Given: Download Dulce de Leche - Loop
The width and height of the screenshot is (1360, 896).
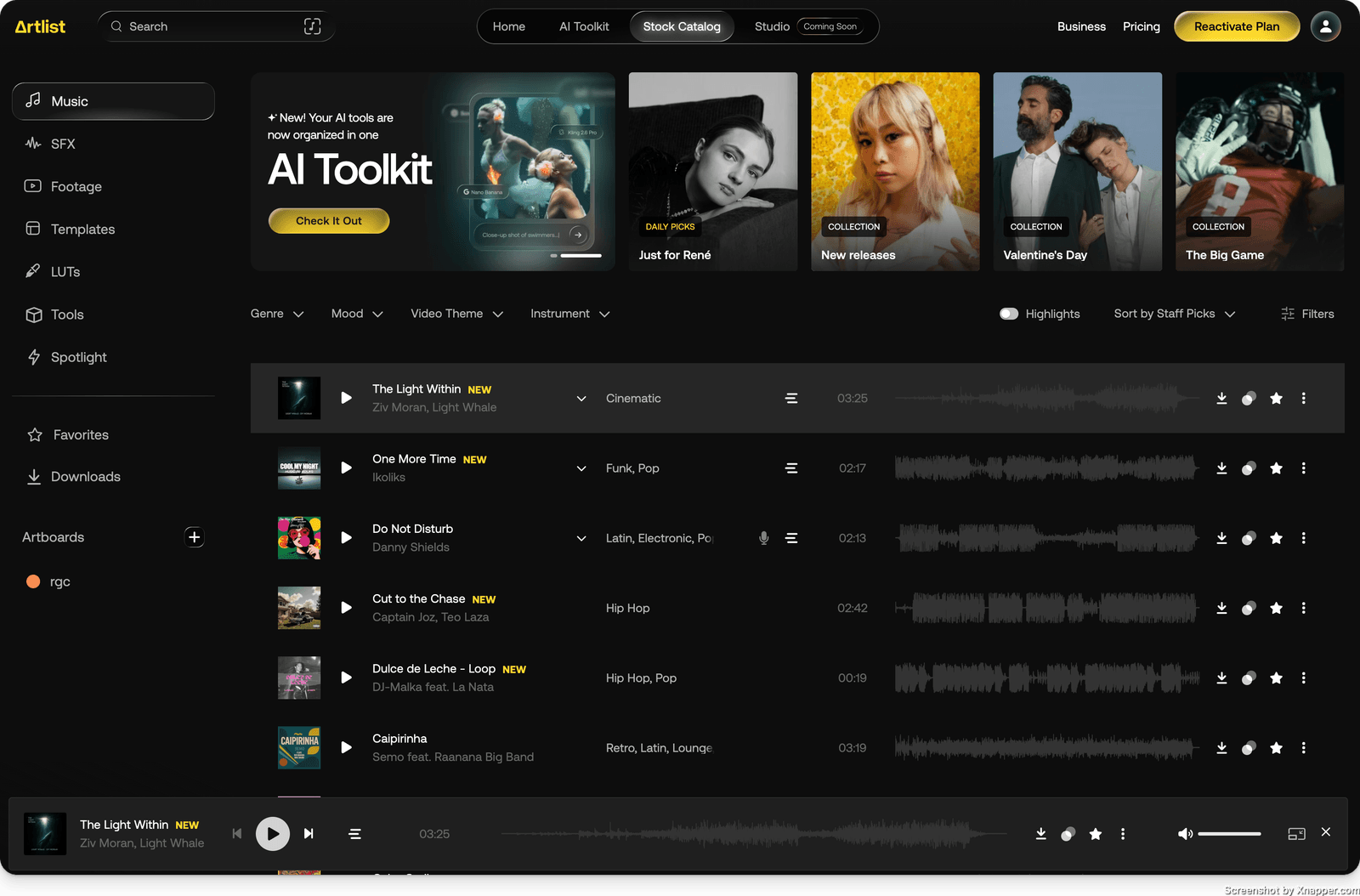Looking at the screenshot, I should [x=1221, y=678].
